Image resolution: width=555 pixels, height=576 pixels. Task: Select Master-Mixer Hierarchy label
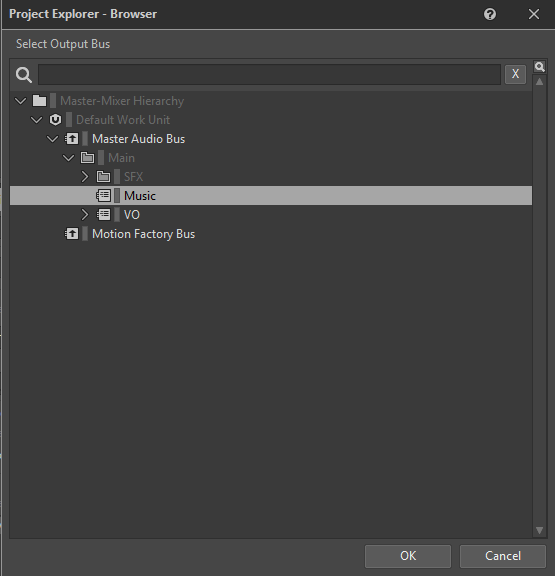pyautogui.click(x=122, y=101)
